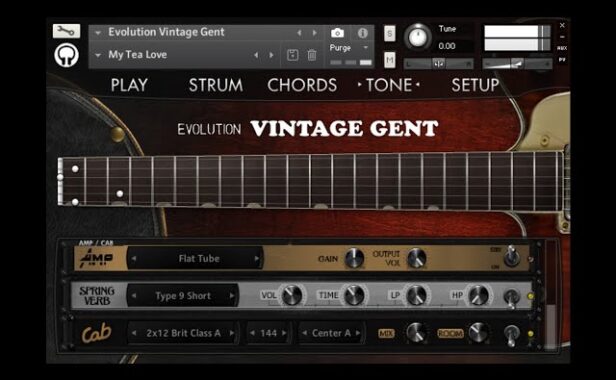Viewport: 616px width, 380px height.
Task: Decrease the cab mic value 144
Action: (x=253, y=333)
